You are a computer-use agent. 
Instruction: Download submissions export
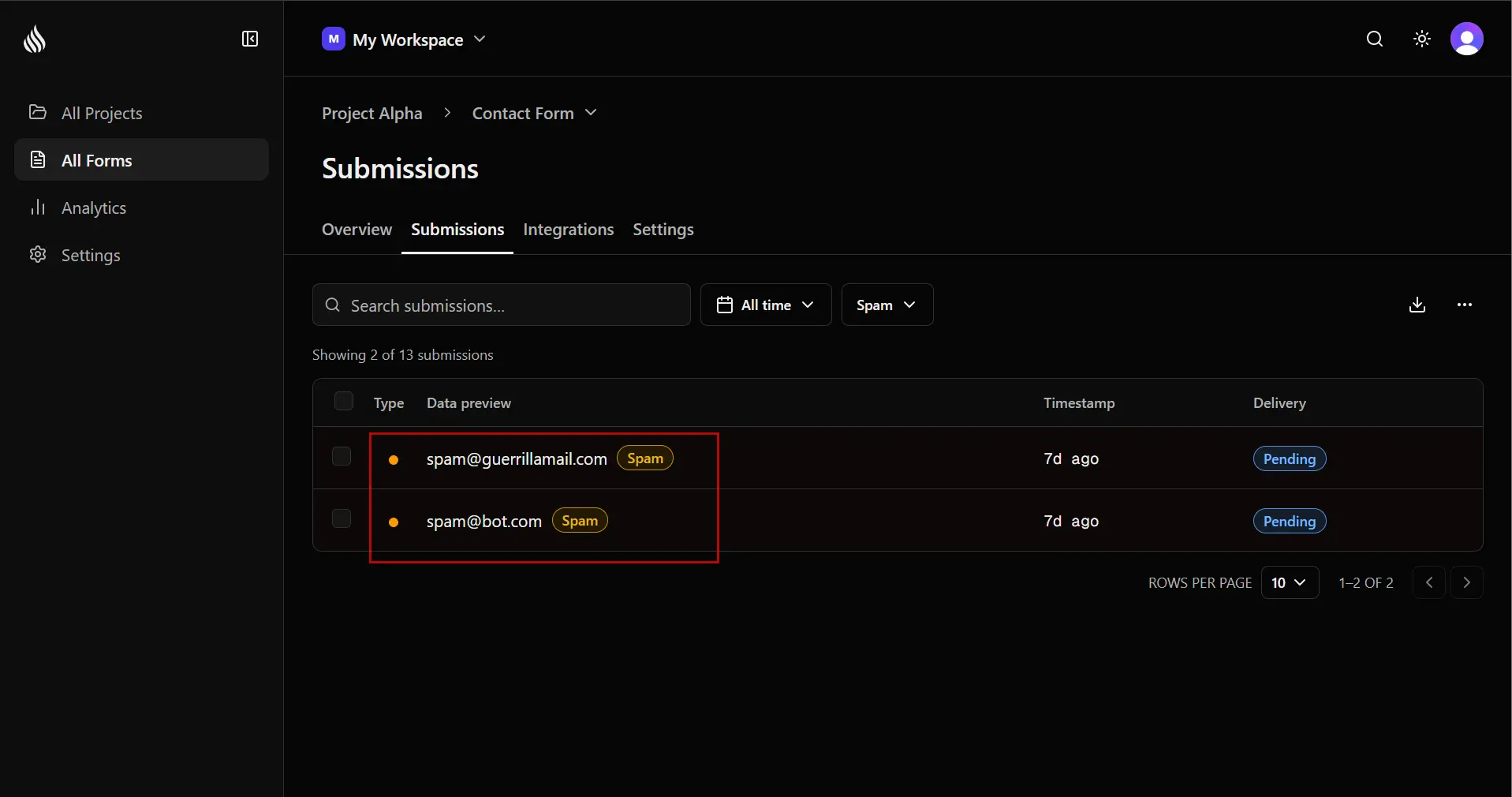[1417, 305]
